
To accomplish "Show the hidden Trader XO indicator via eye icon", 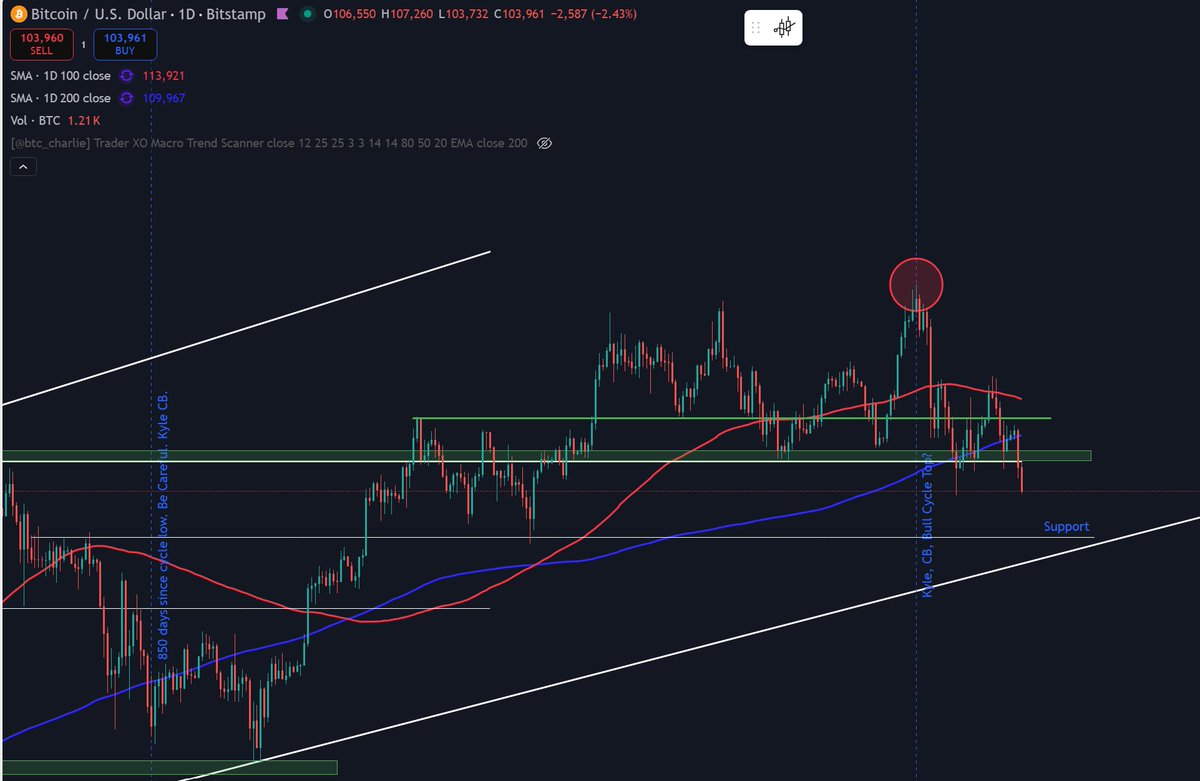I will point(544,143).
